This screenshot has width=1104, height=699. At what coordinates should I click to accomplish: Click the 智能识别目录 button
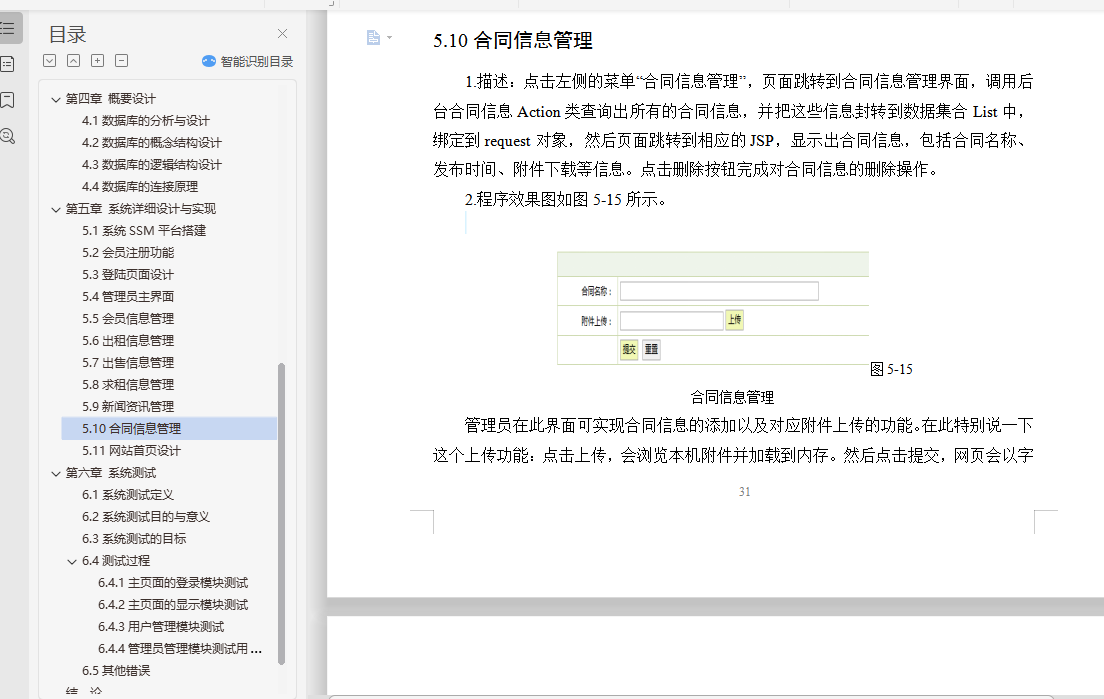(247, 61)
